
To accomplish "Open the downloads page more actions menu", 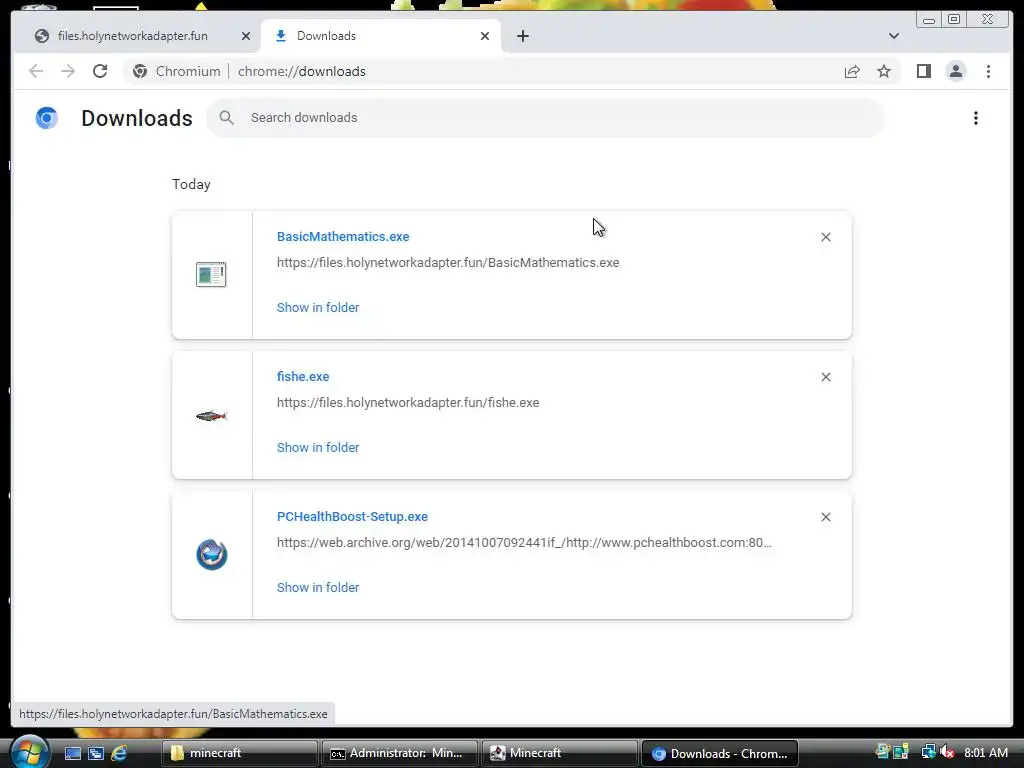I will pyautogui.click(x=976, y=118).
